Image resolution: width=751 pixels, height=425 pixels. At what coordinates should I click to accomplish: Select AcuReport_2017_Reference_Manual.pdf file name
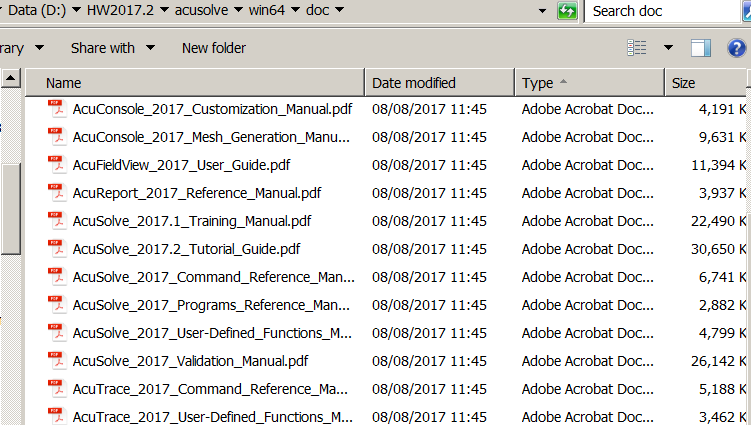pos(197,193)
